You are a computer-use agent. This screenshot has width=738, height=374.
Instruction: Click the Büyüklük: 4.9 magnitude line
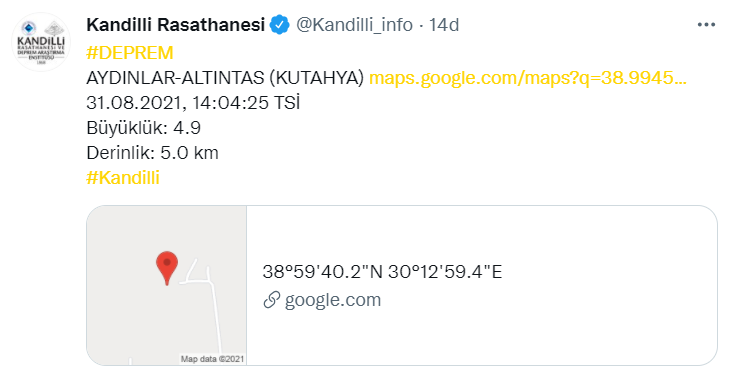144,128
